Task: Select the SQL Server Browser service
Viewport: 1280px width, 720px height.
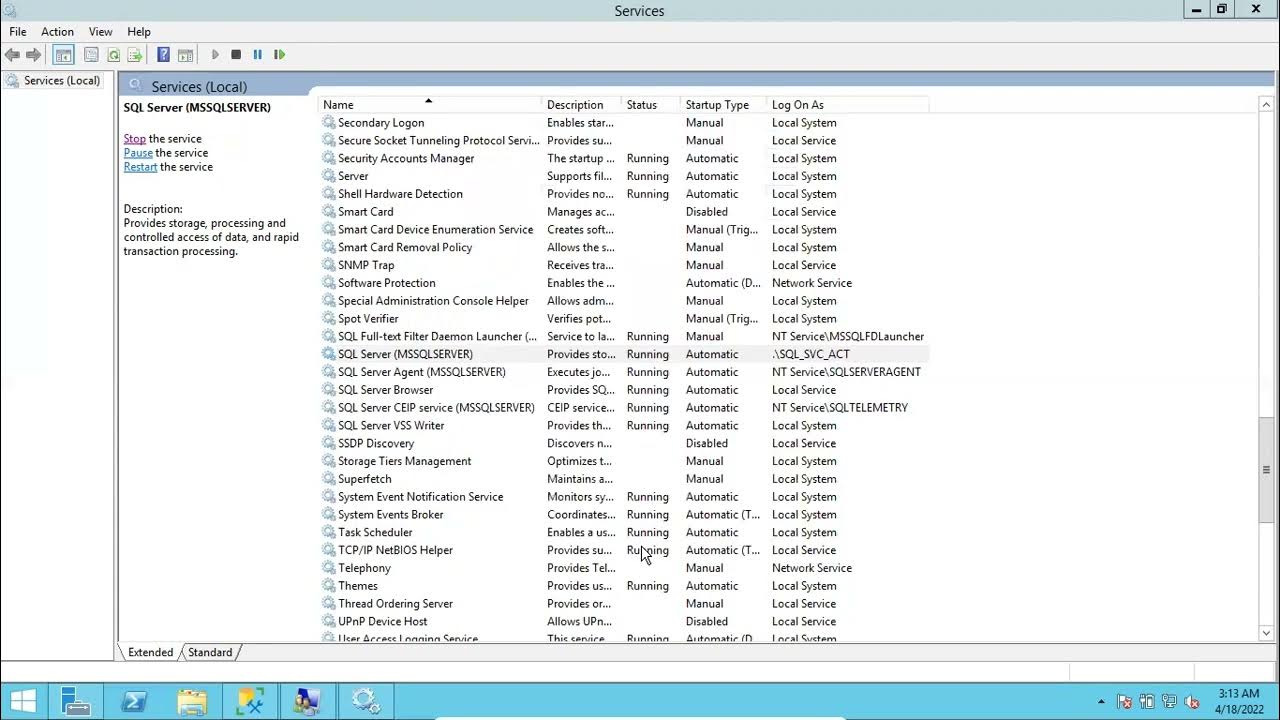Action: point(624,390)
